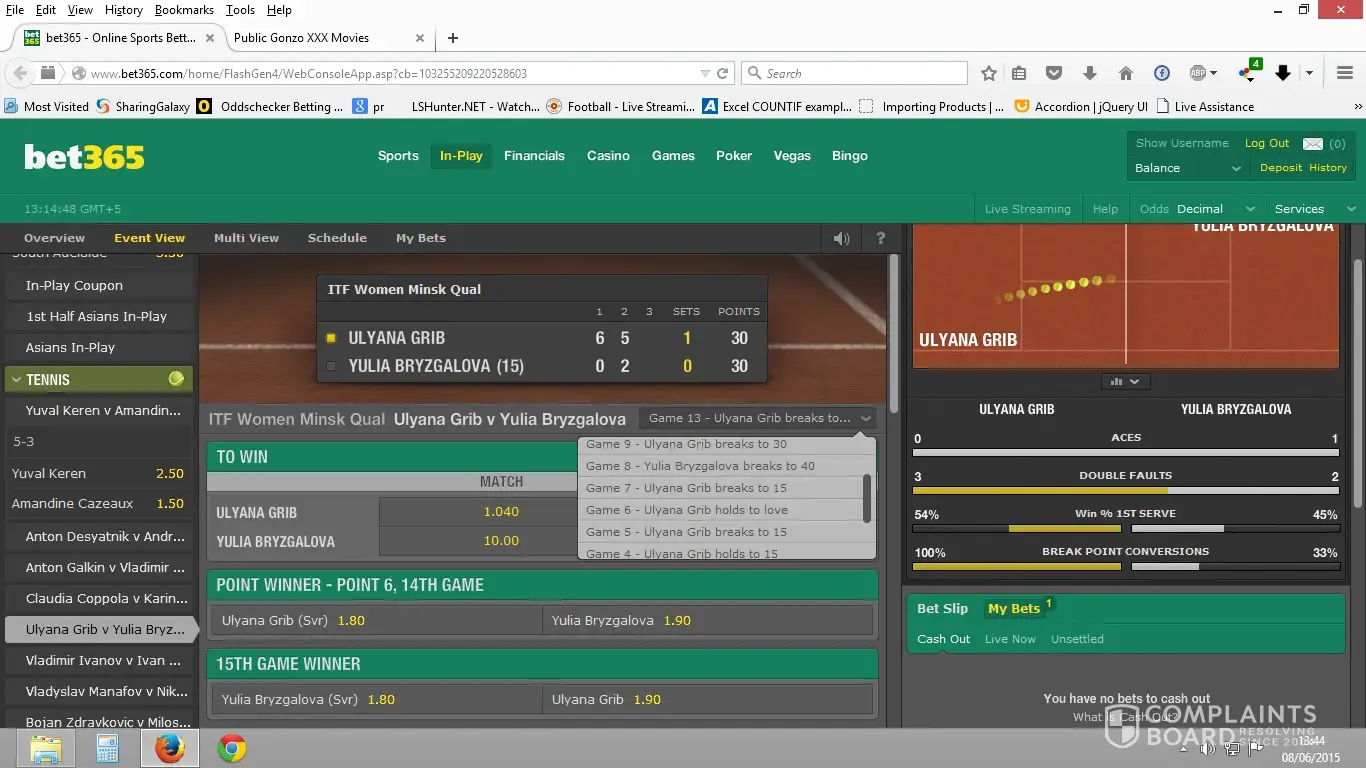This screenshot has width=1366, height=768.
Task: Click the Tennis ball icon in sidebar
Action: pyautogui.click(x=176, y=379)
